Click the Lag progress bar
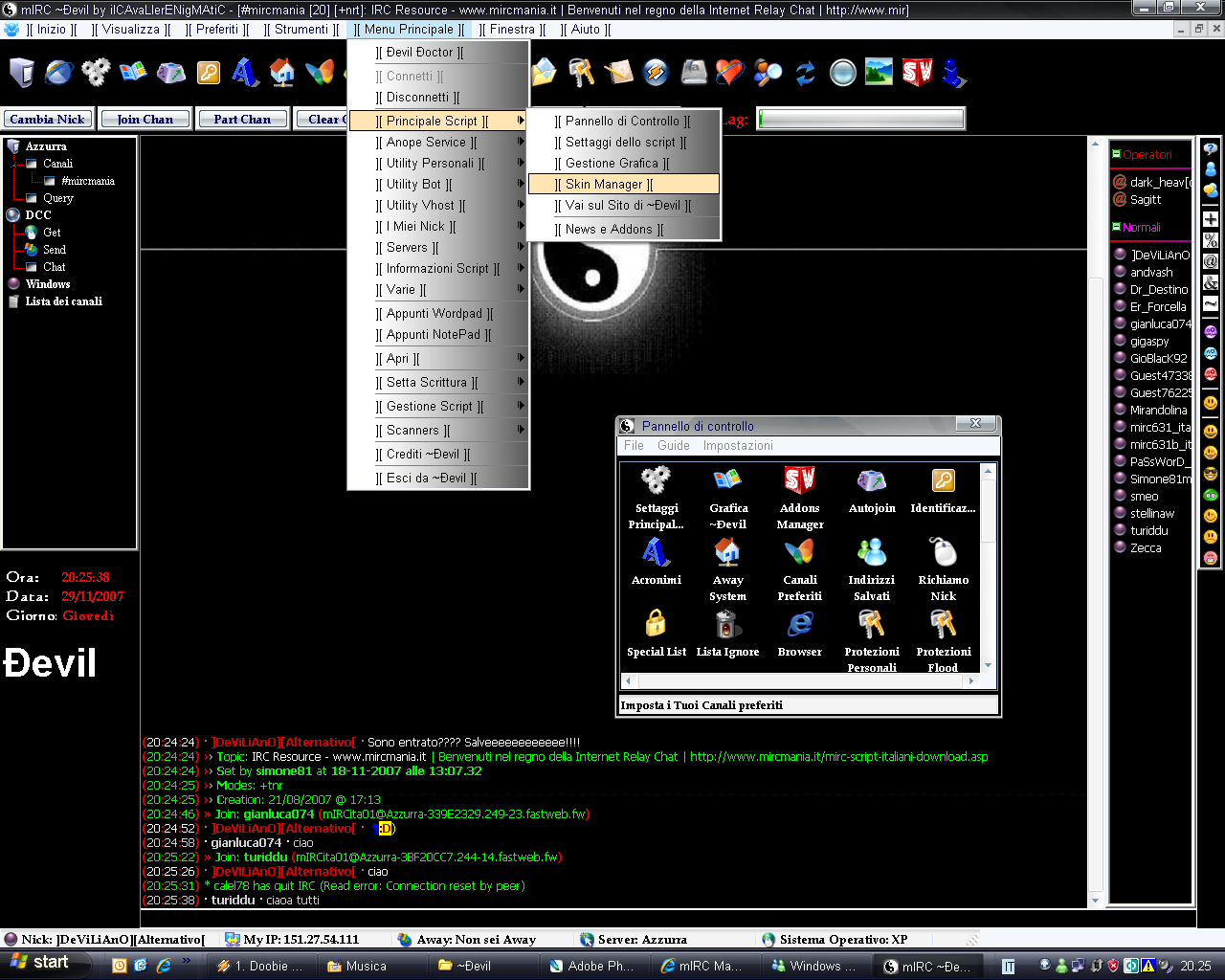 [860, 119]
